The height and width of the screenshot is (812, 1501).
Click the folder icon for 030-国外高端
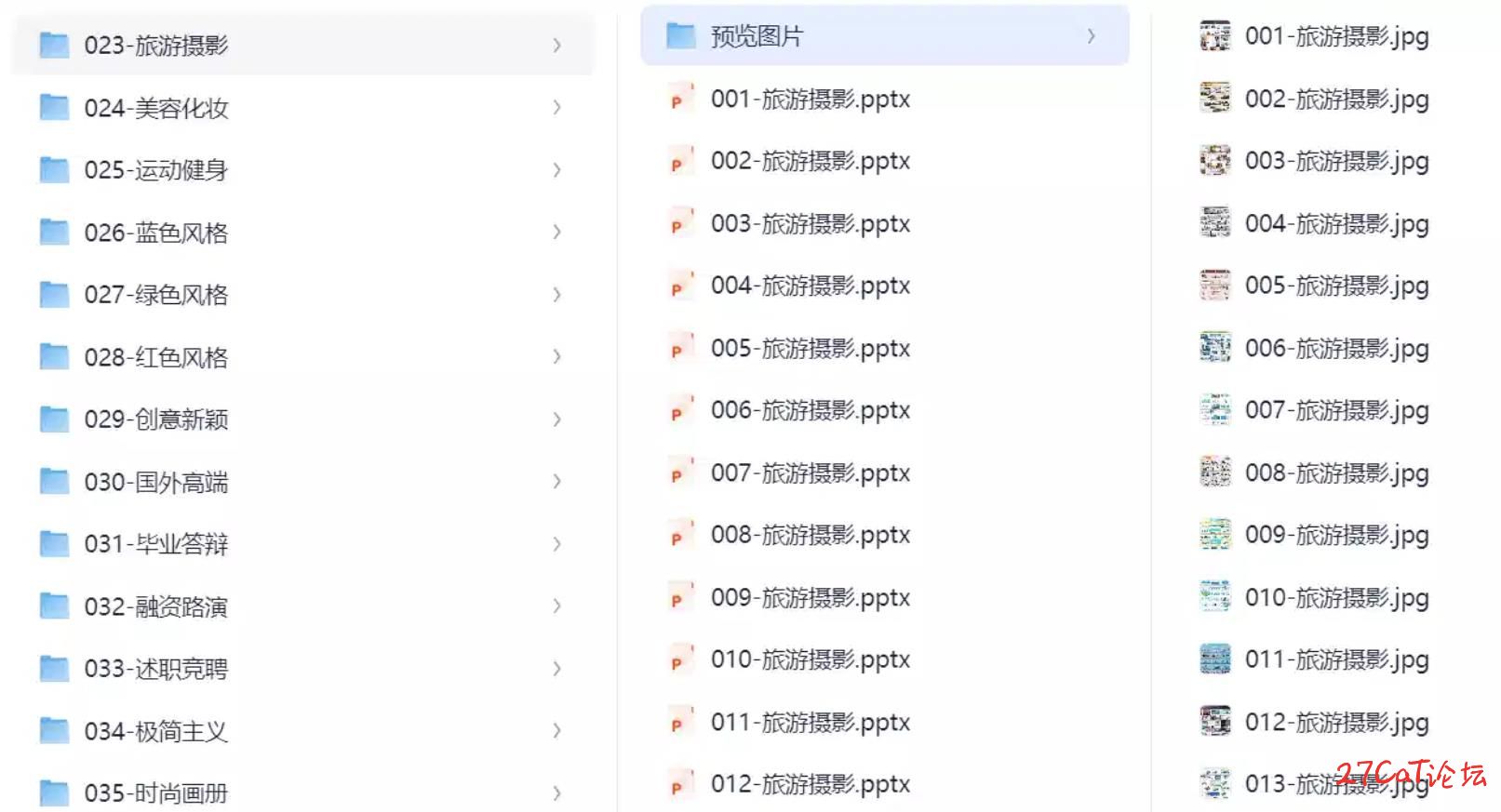(x=54, y=482)
